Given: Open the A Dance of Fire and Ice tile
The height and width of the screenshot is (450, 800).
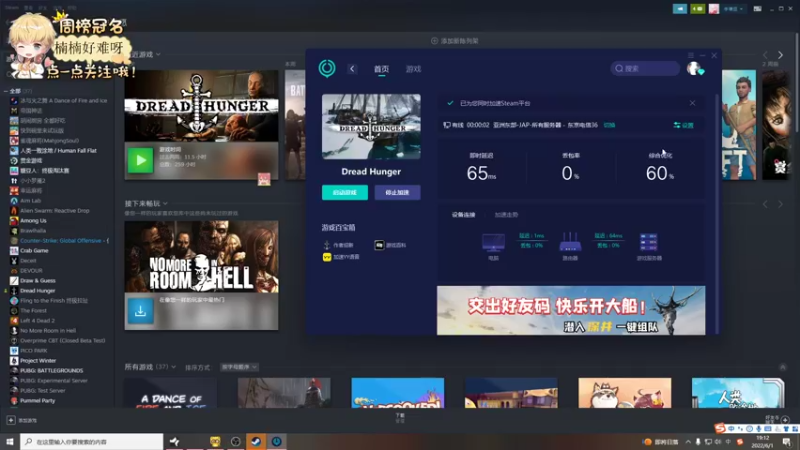Looking at the screenshot, I should 170,393.
